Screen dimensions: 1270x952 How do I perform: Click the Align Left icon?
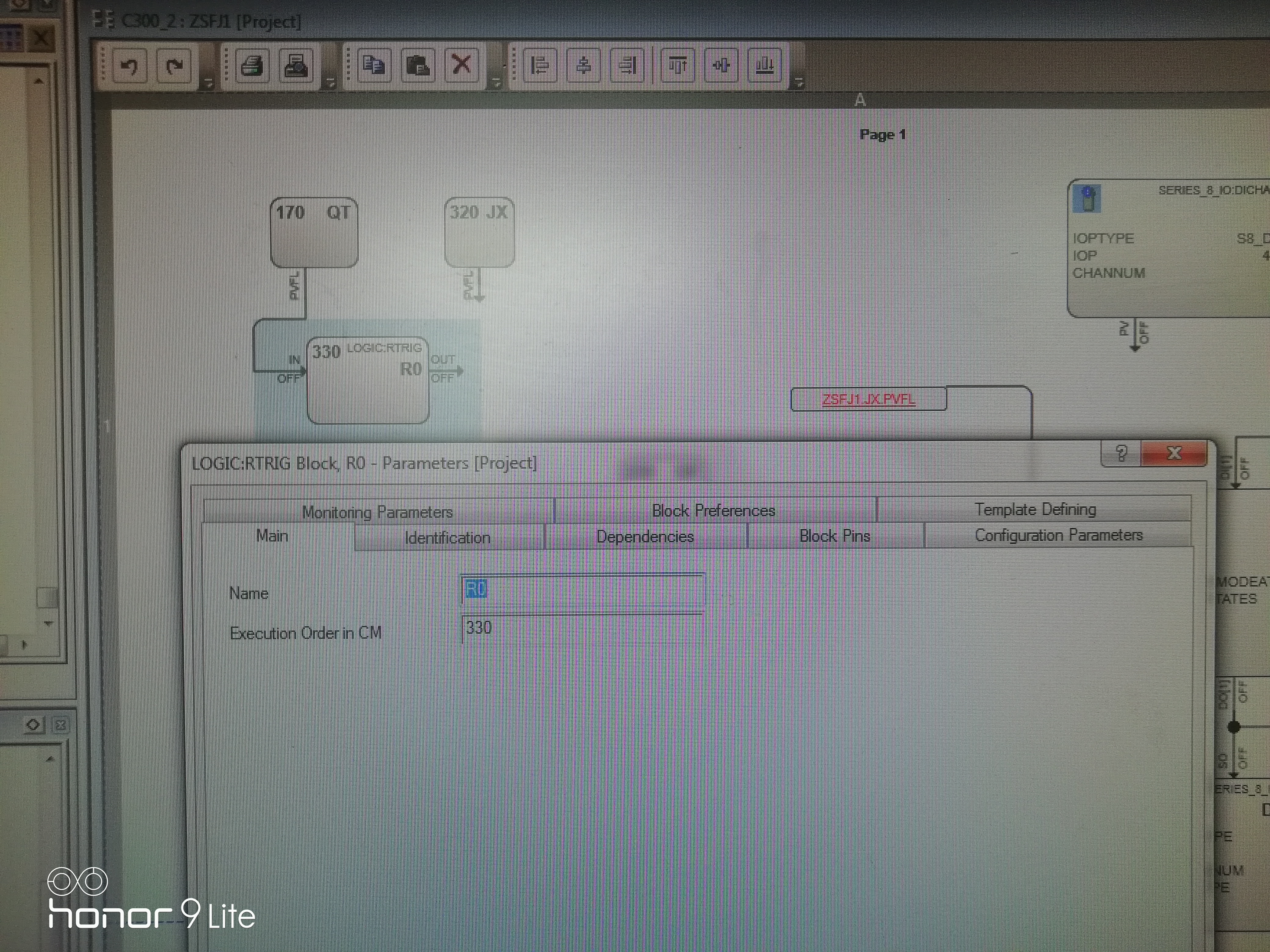(x=540, y=65)
